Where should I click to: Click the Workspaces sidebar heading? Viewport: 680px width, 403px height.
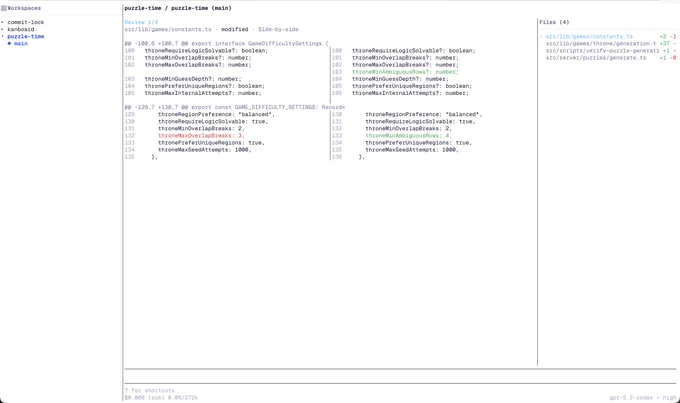[x=24, y=8]
